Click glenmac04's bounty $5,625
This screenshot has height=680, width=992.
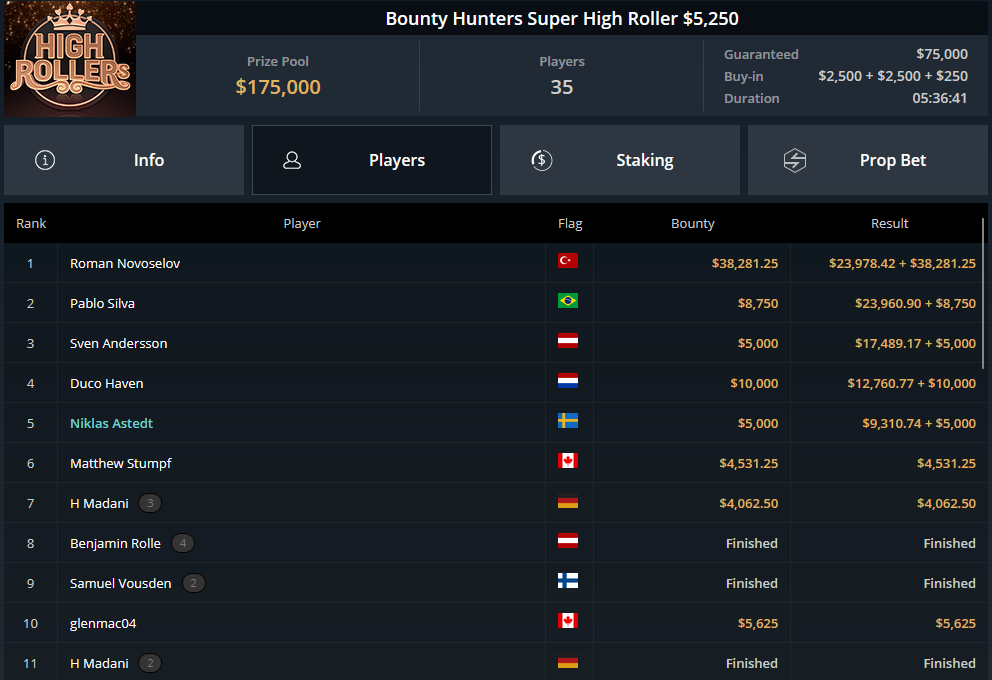pos(758,623)
